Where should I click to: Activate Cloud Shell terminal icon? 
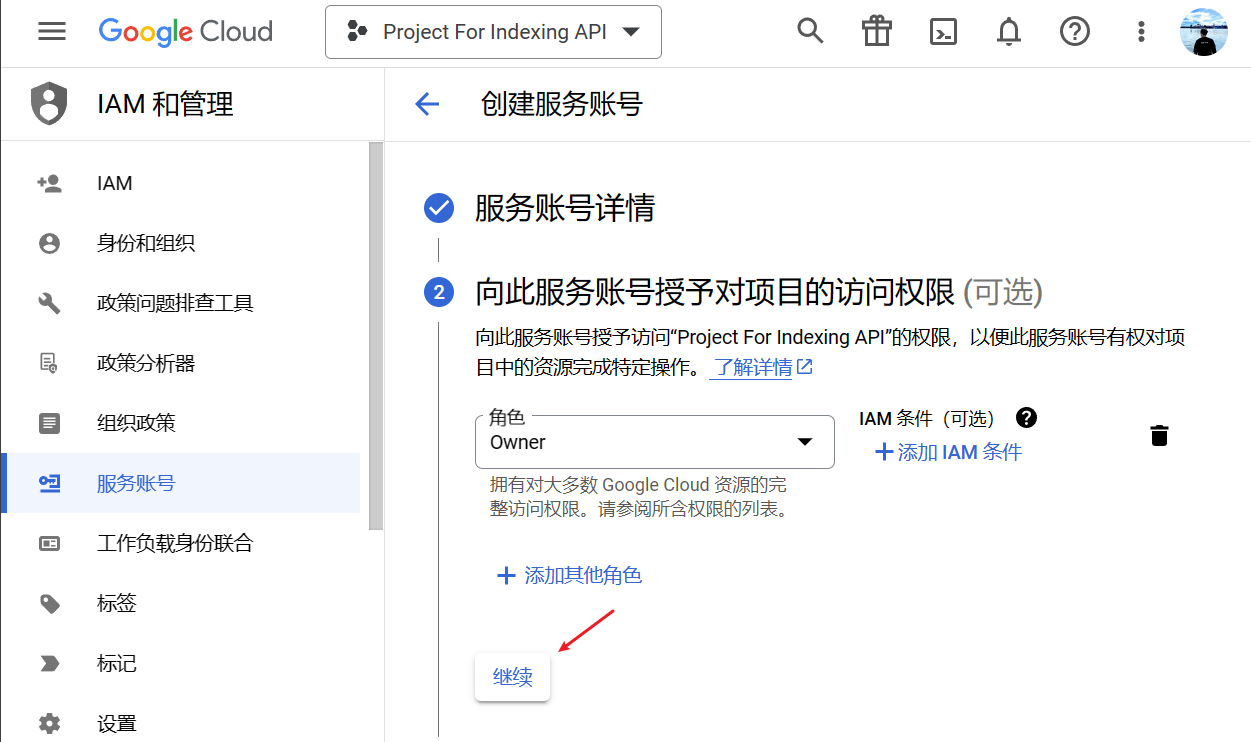click(943, 31)
